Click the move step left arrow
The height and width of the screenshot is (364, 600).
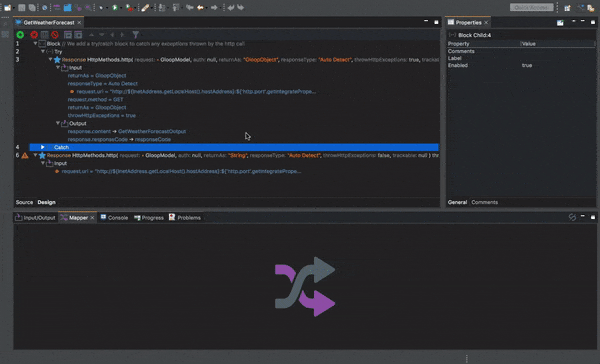coord(112,35)
